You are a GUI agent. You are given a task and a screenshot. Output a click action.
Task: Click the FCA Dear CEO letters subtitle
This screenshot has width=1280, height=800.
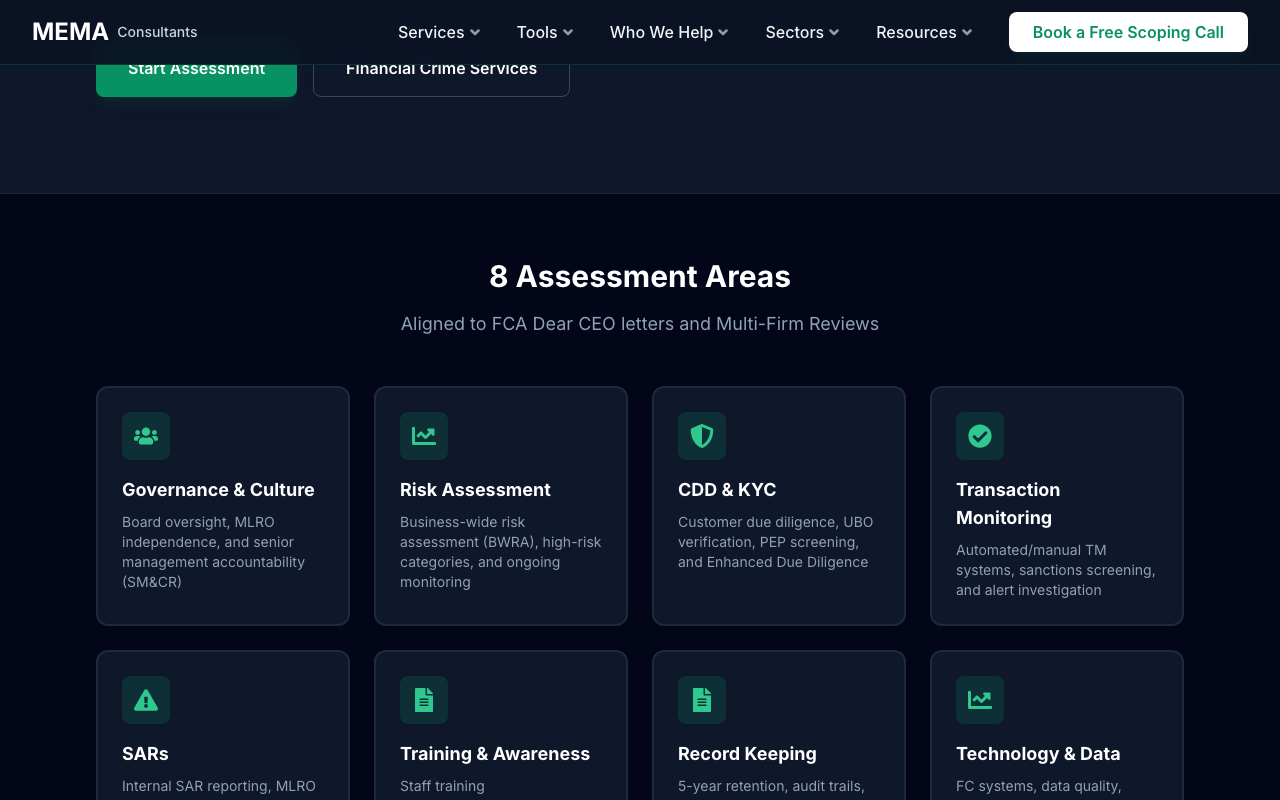[640, 324]
